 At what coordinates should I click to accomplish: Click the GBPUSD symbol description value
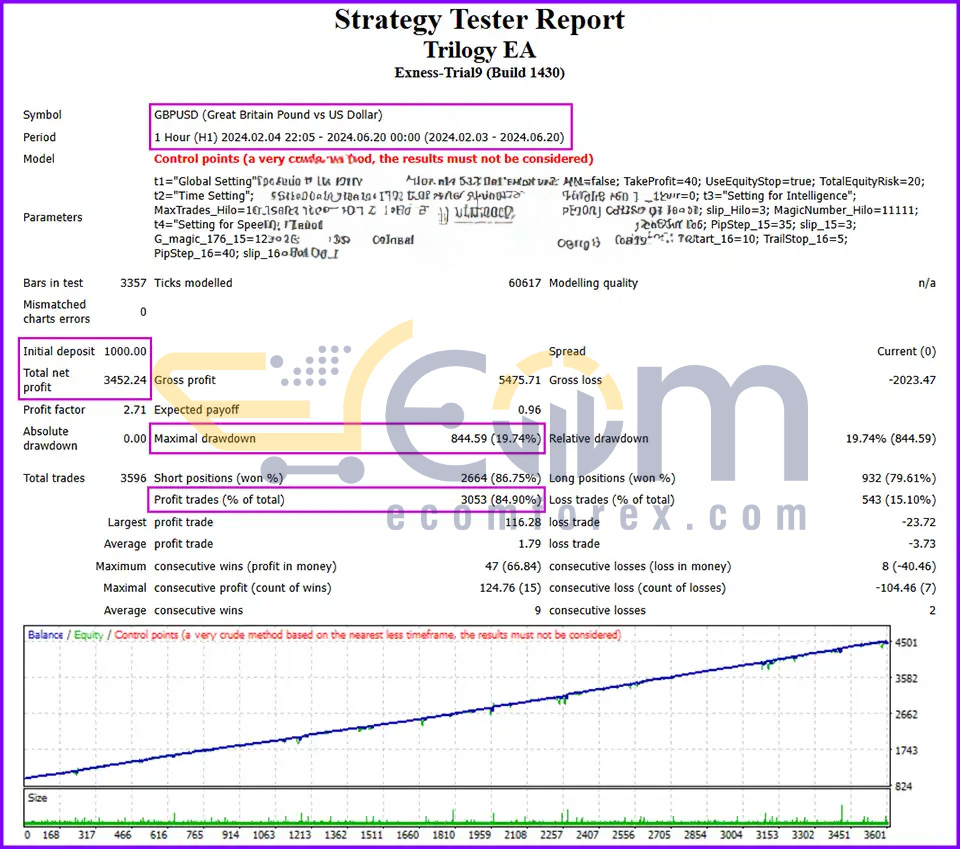pos(268,115)
